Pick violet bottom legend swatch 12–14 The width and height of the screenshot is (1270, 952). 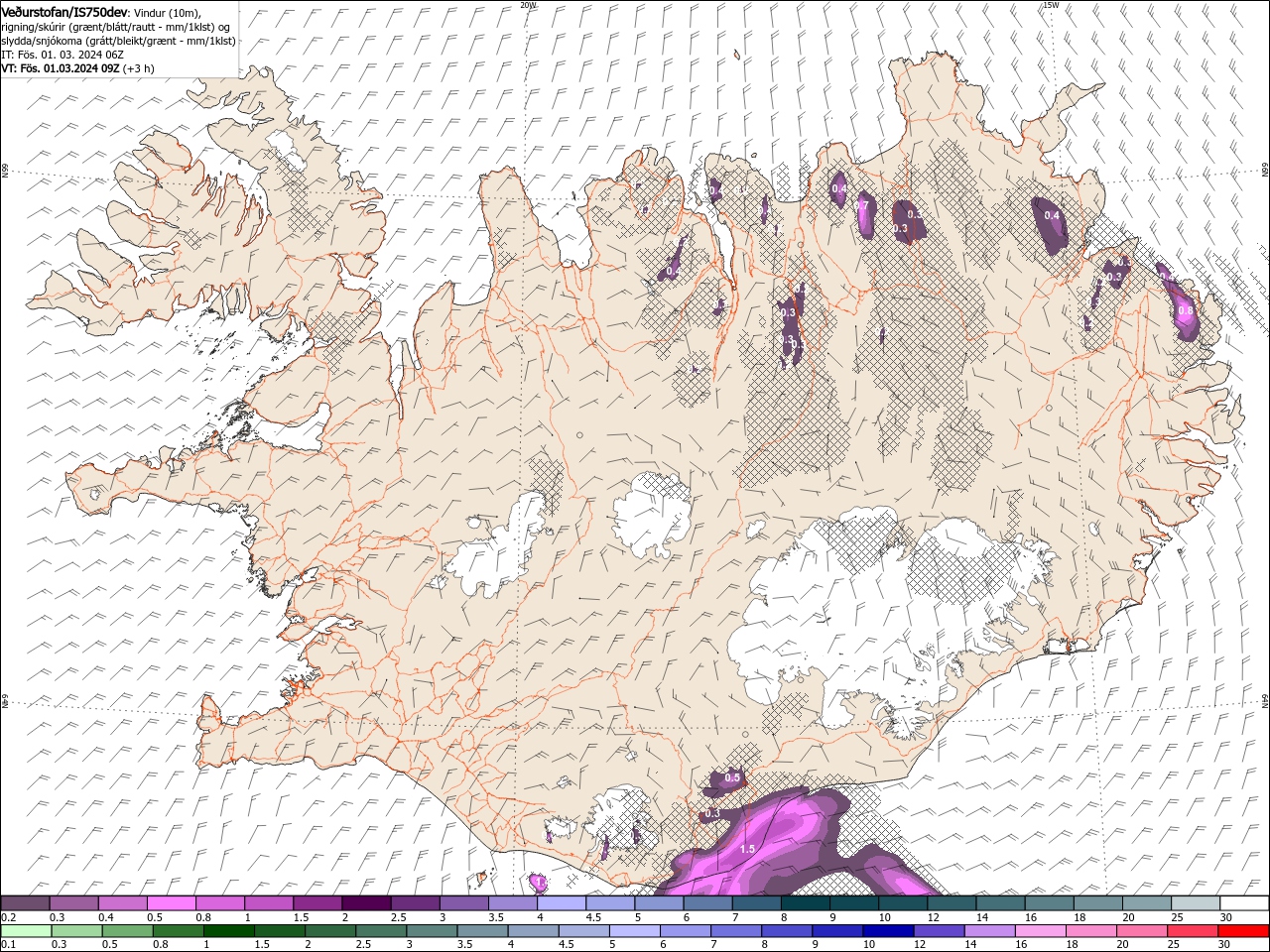[940, 931]
